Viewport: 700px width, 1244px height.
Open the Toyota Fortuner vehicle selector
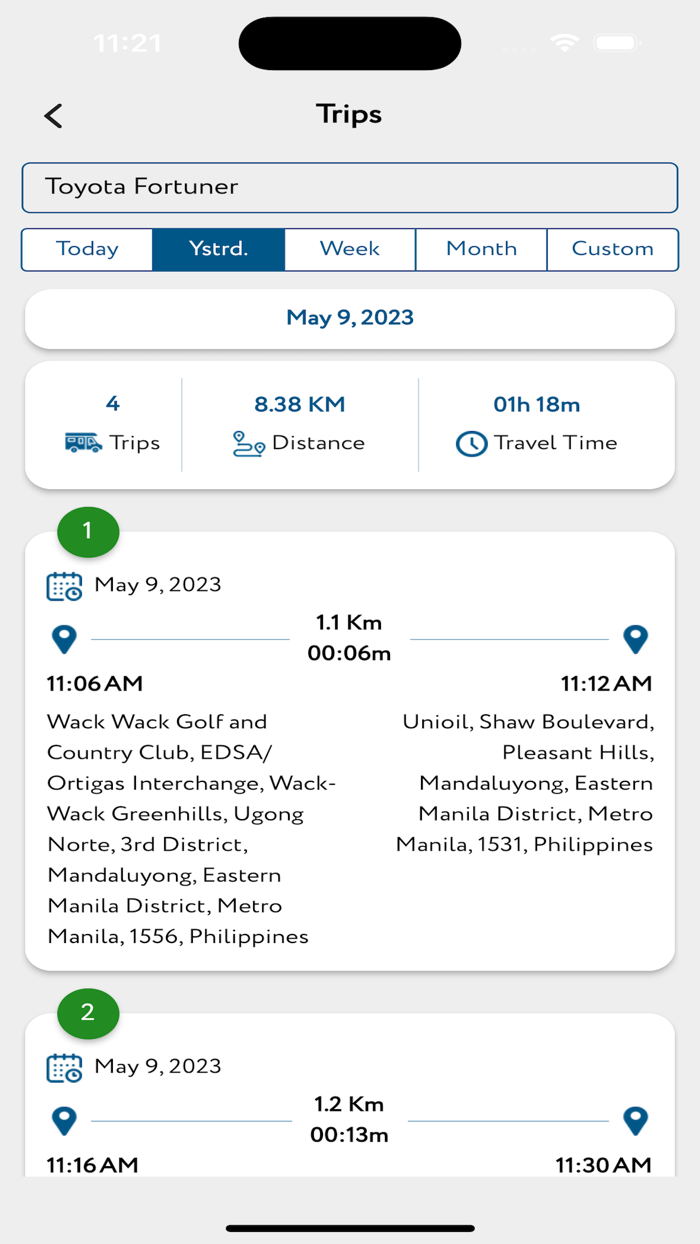point(349,187)
